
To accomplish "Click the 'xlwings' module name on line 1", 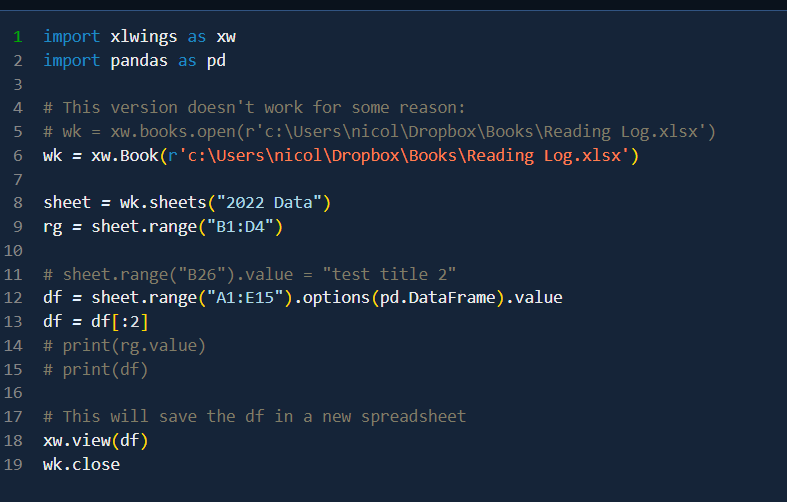I will (x=144, y=37).
